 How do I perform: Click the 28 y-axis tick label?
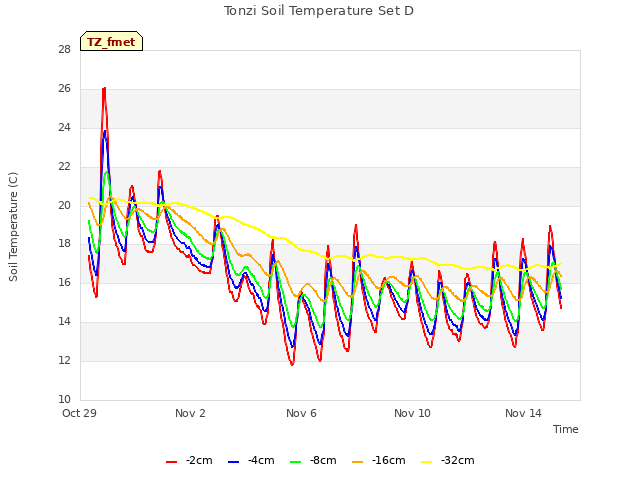tap(64, 49)
